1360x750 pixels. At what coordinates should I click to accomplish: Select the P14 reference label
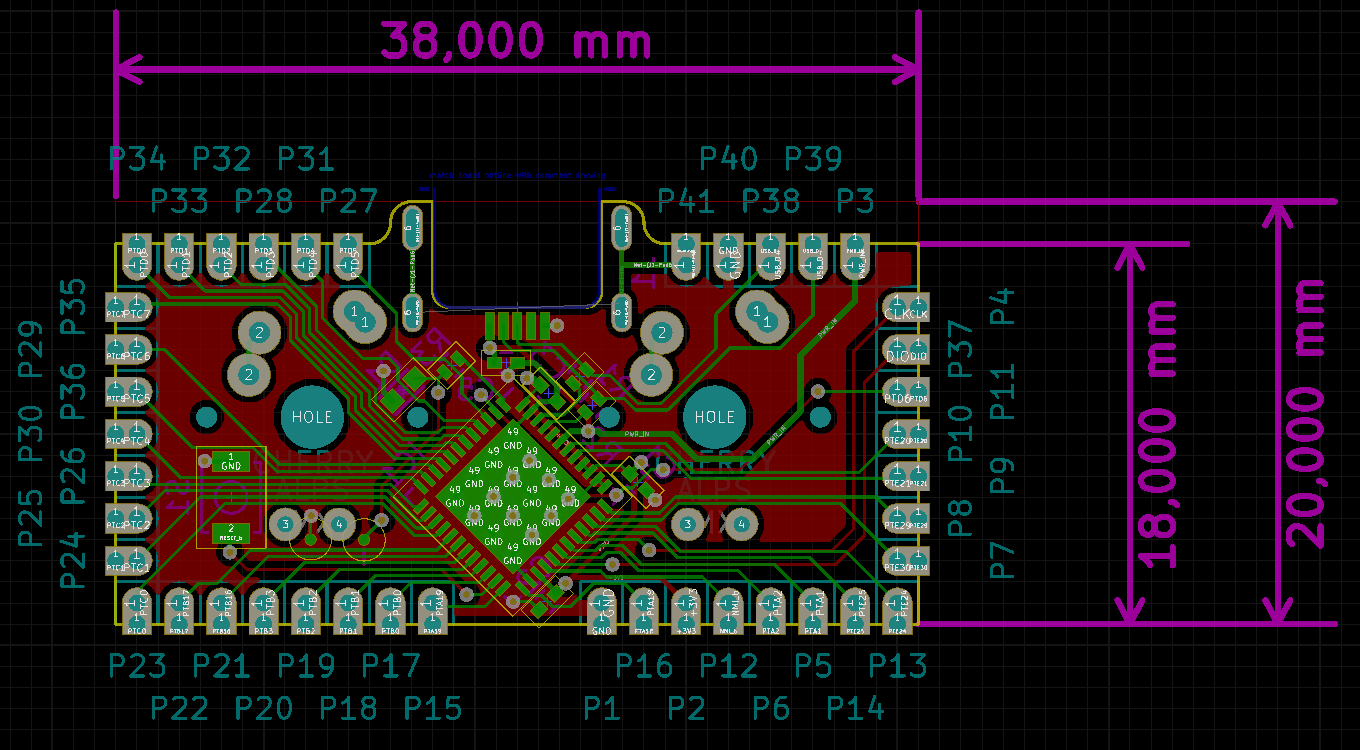[856, 708]
